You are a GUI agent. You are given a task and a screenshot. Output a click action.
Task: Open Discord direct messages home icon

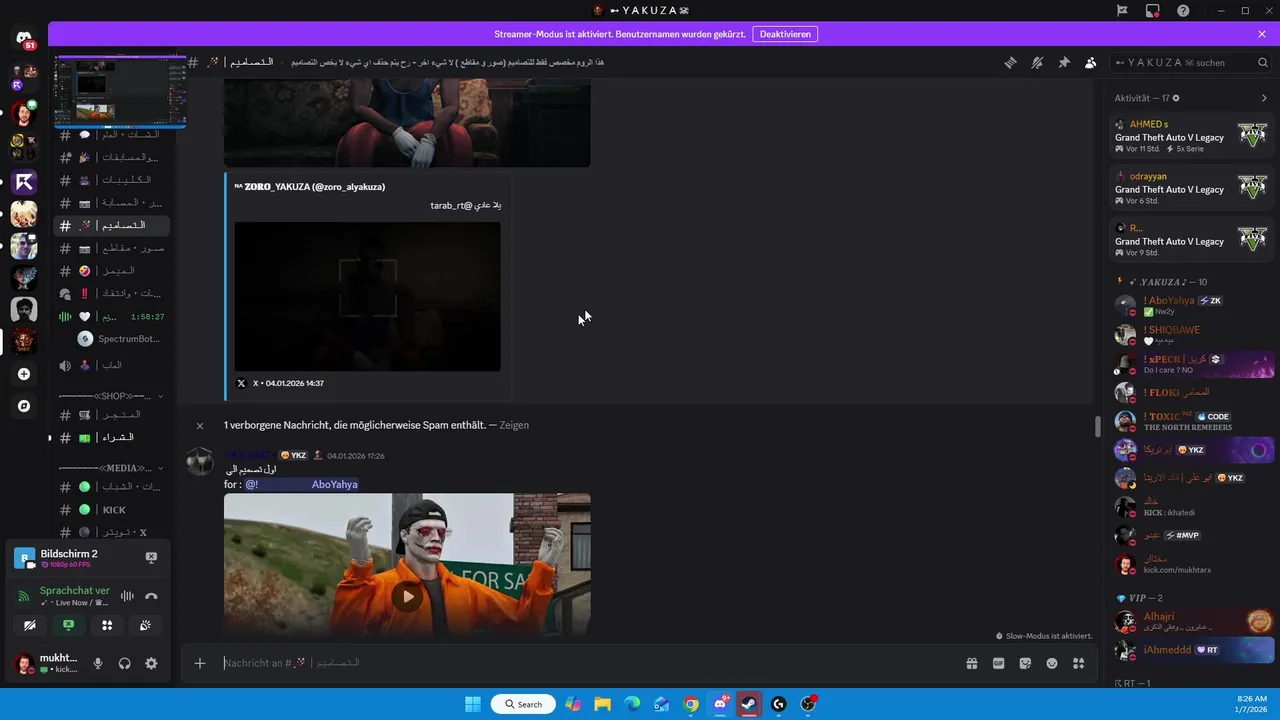(x=24, y=39)
